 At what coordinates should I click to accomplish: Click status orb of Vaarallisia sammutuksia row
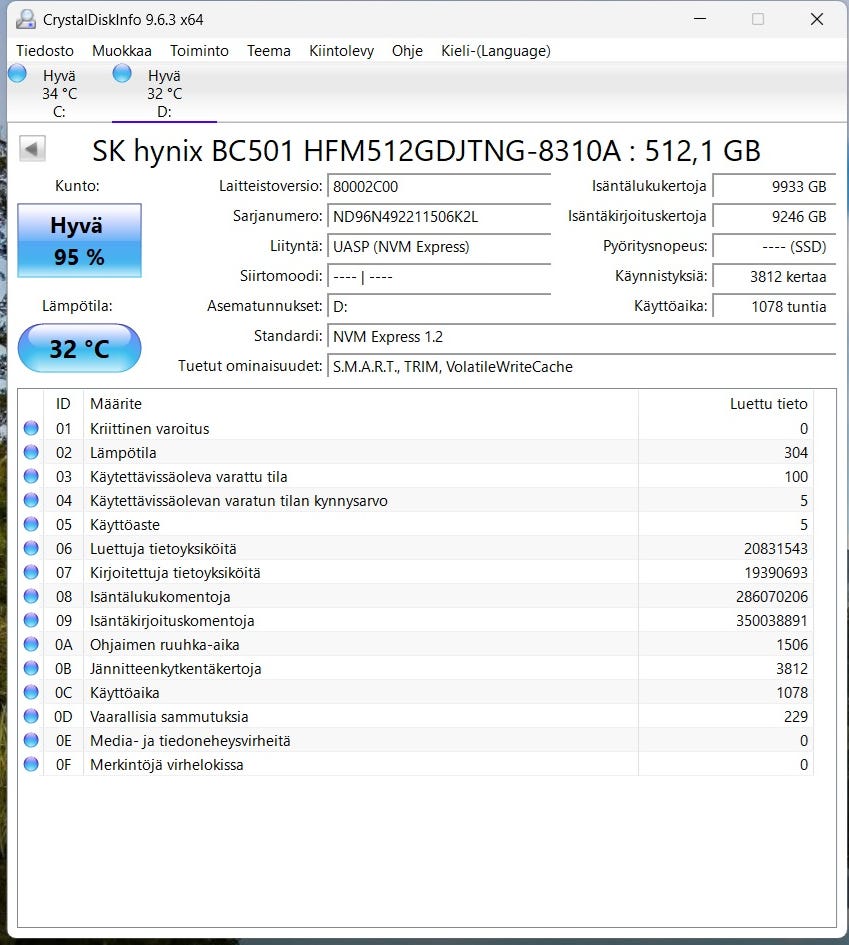[31, 717]
